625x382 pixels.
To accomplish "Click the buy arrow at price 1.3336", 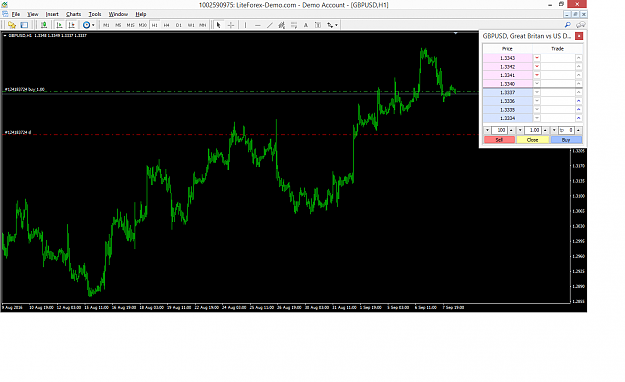I will [x=579, y=101].
